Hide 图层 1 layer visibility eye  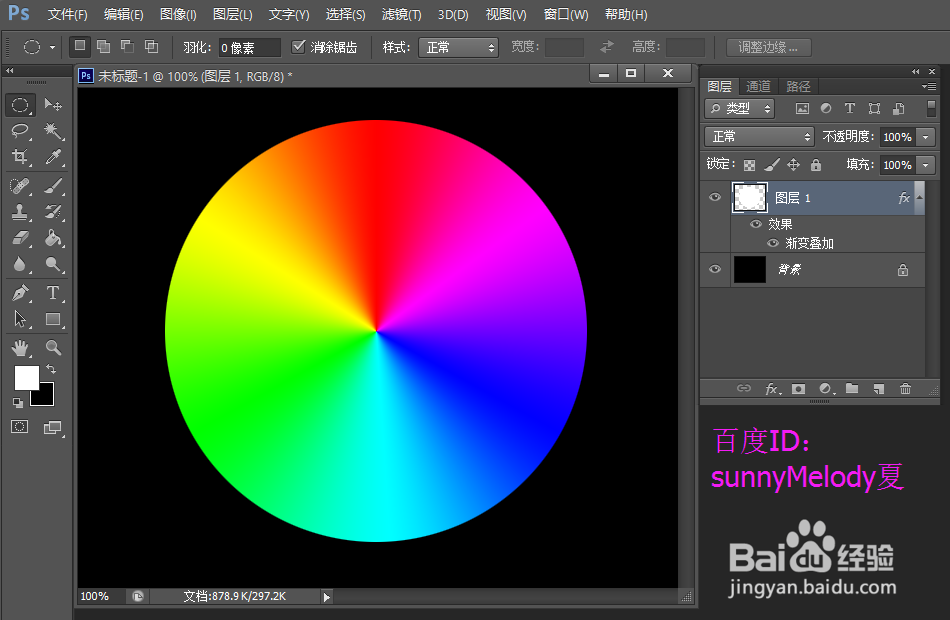715,197
